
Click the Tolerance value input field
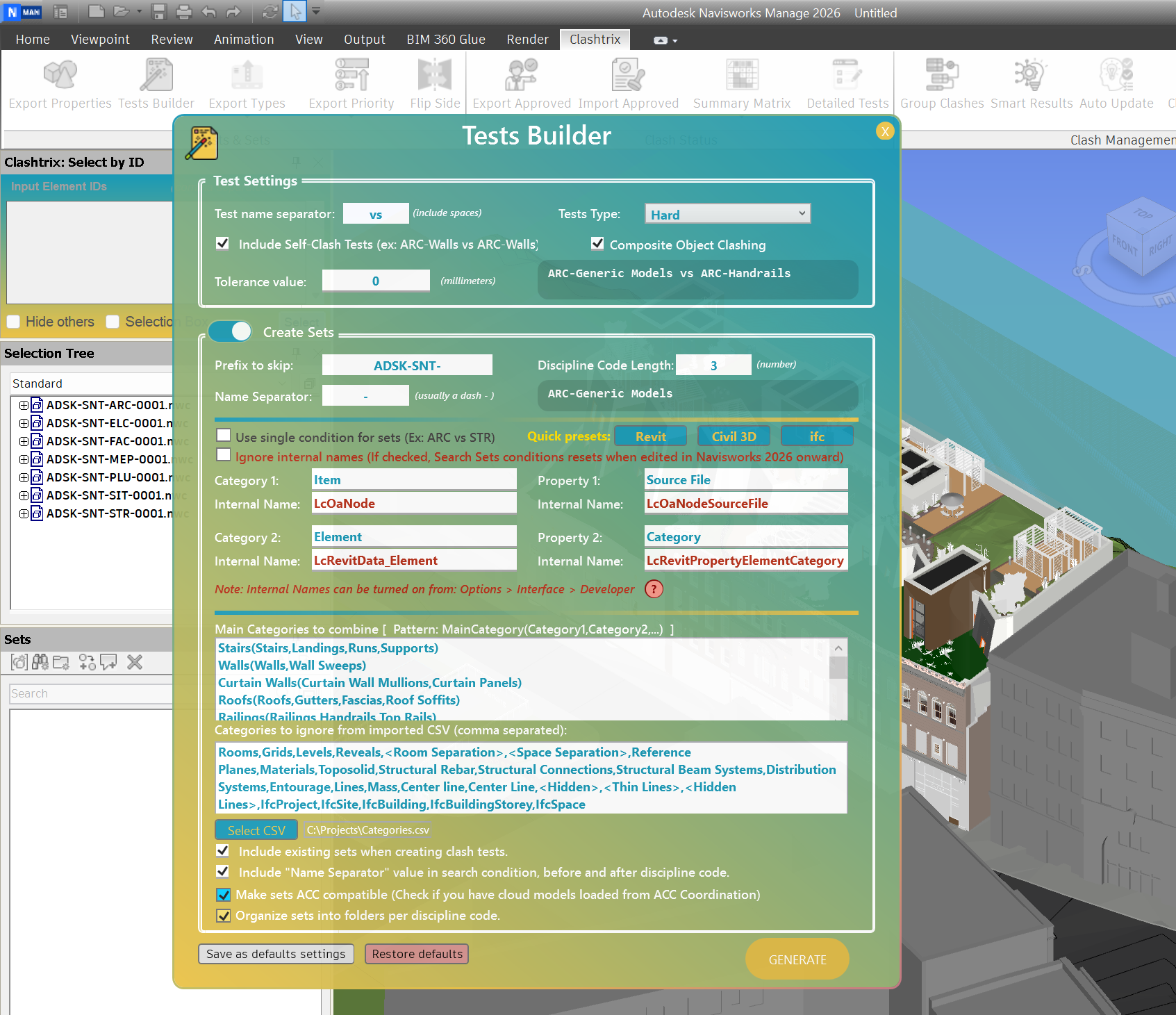[x=376, y=281]
